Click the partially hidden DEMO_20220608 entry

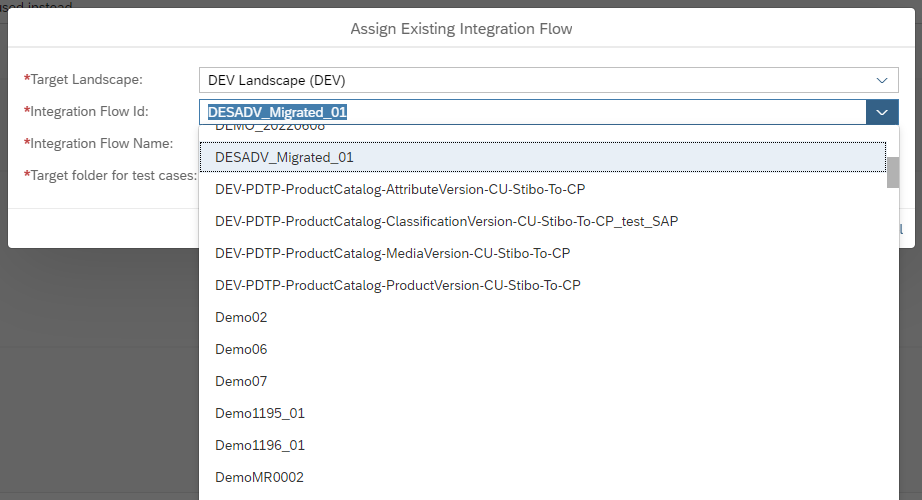(x=269, y=130)
